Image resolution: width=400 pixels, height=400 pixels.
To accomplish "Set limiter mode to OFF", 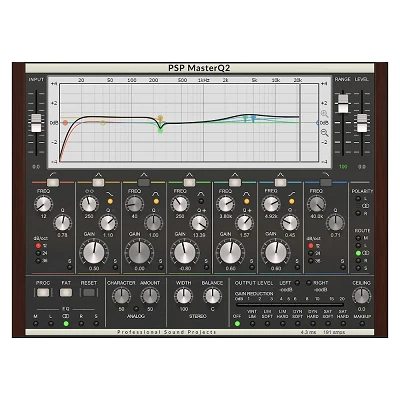I will coord(237,323).
